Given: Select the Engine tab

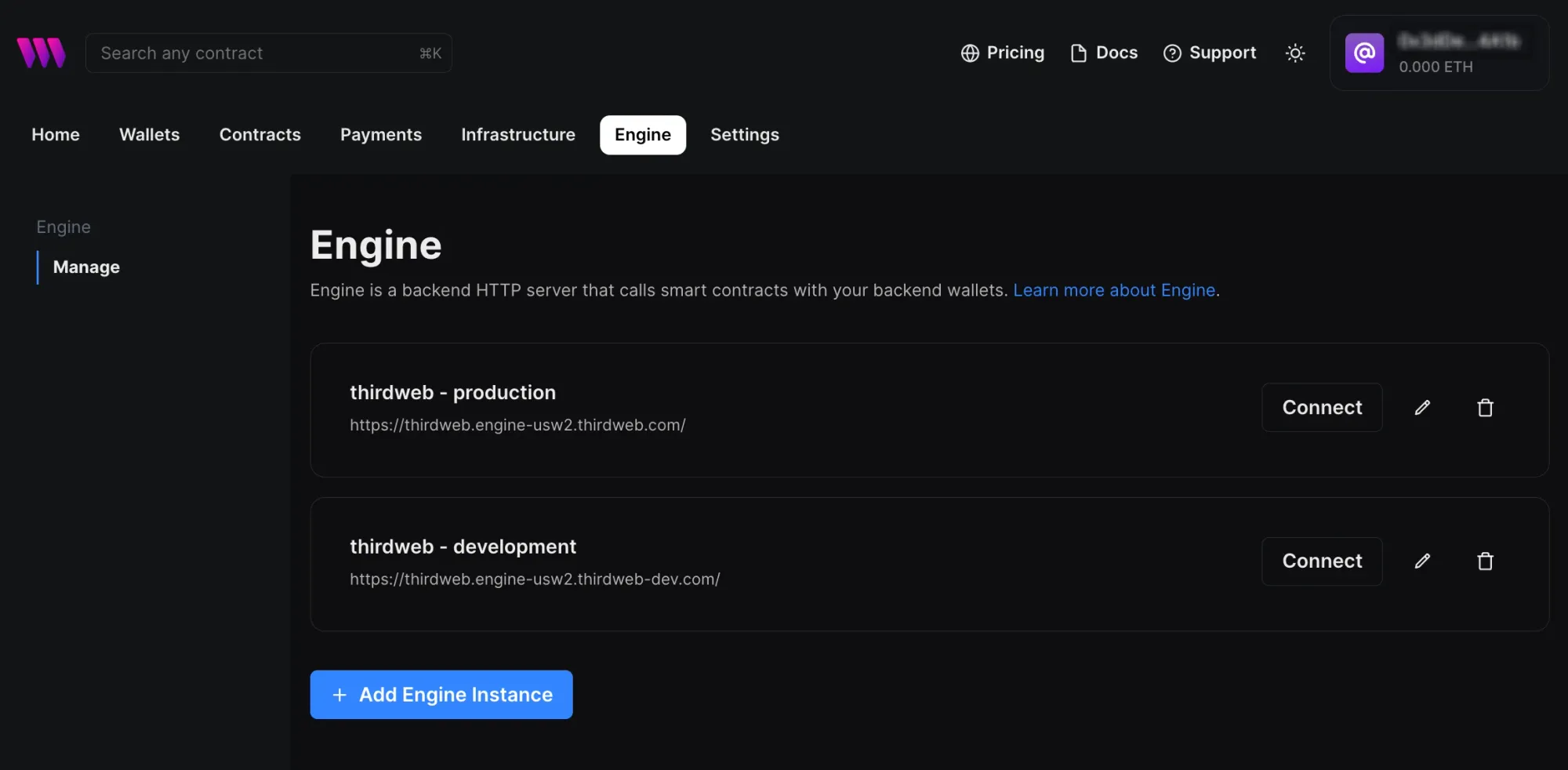Looking at the screenshot, I should point(643,135).
